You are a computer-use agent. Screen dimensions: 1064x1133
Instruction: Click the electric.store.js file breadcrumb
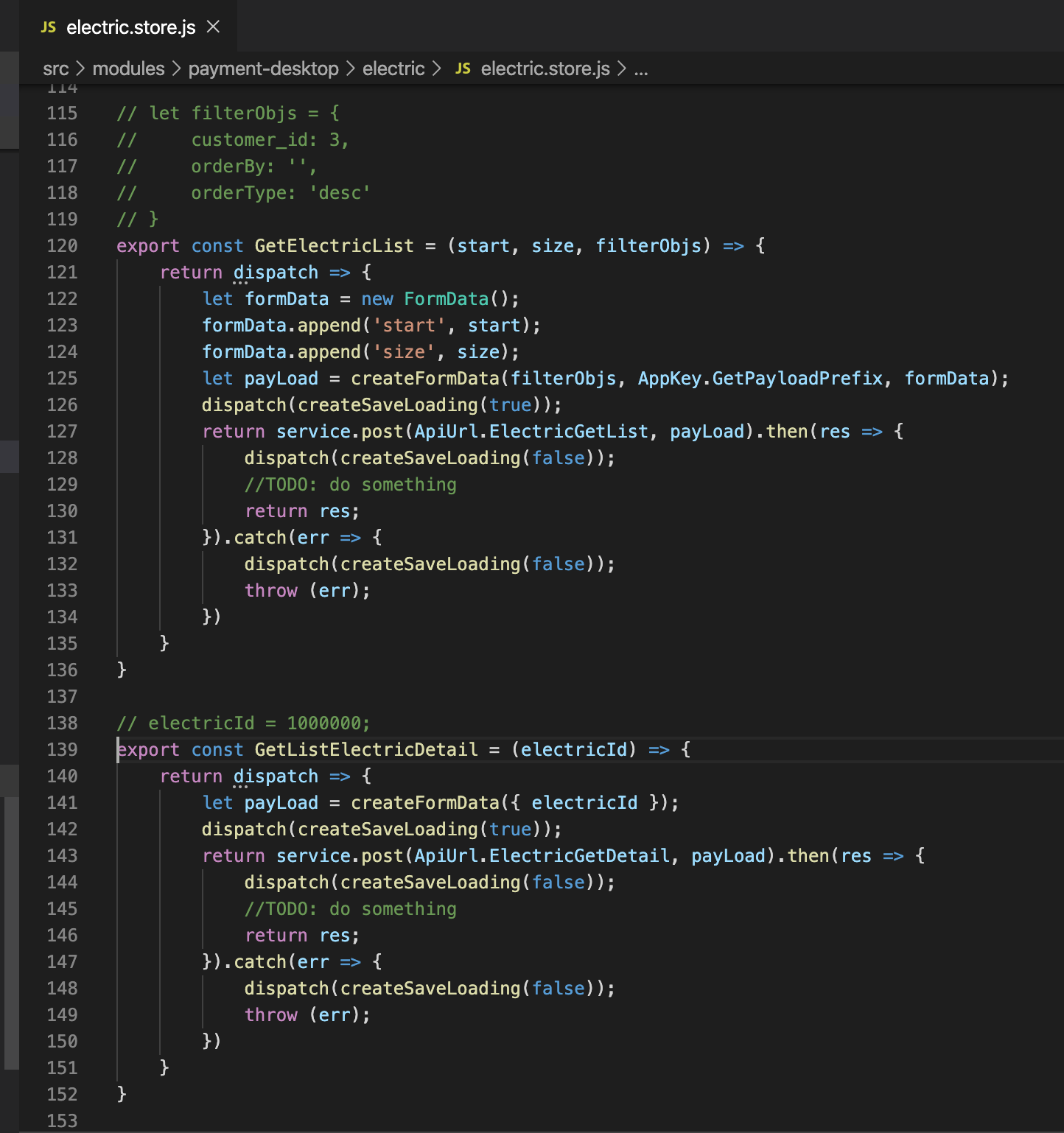coord(545,69)
